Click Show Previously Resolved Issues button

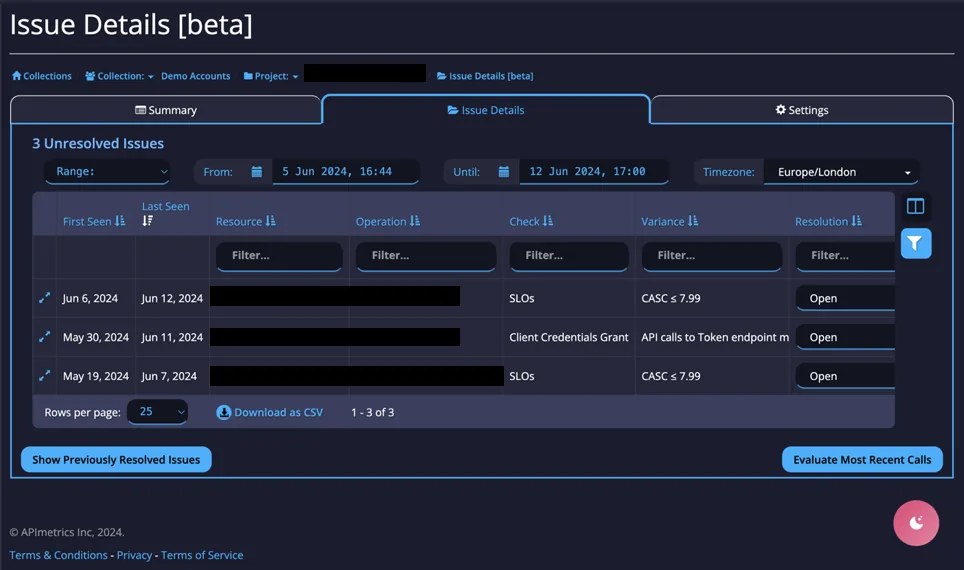116,459
